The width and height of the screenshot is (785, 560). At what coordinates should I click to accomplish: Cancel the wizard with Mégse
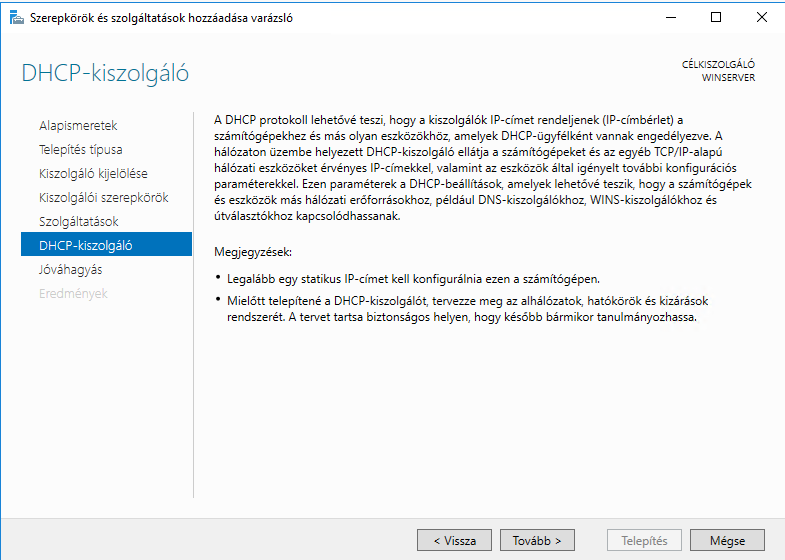click(x=727, y=541)
